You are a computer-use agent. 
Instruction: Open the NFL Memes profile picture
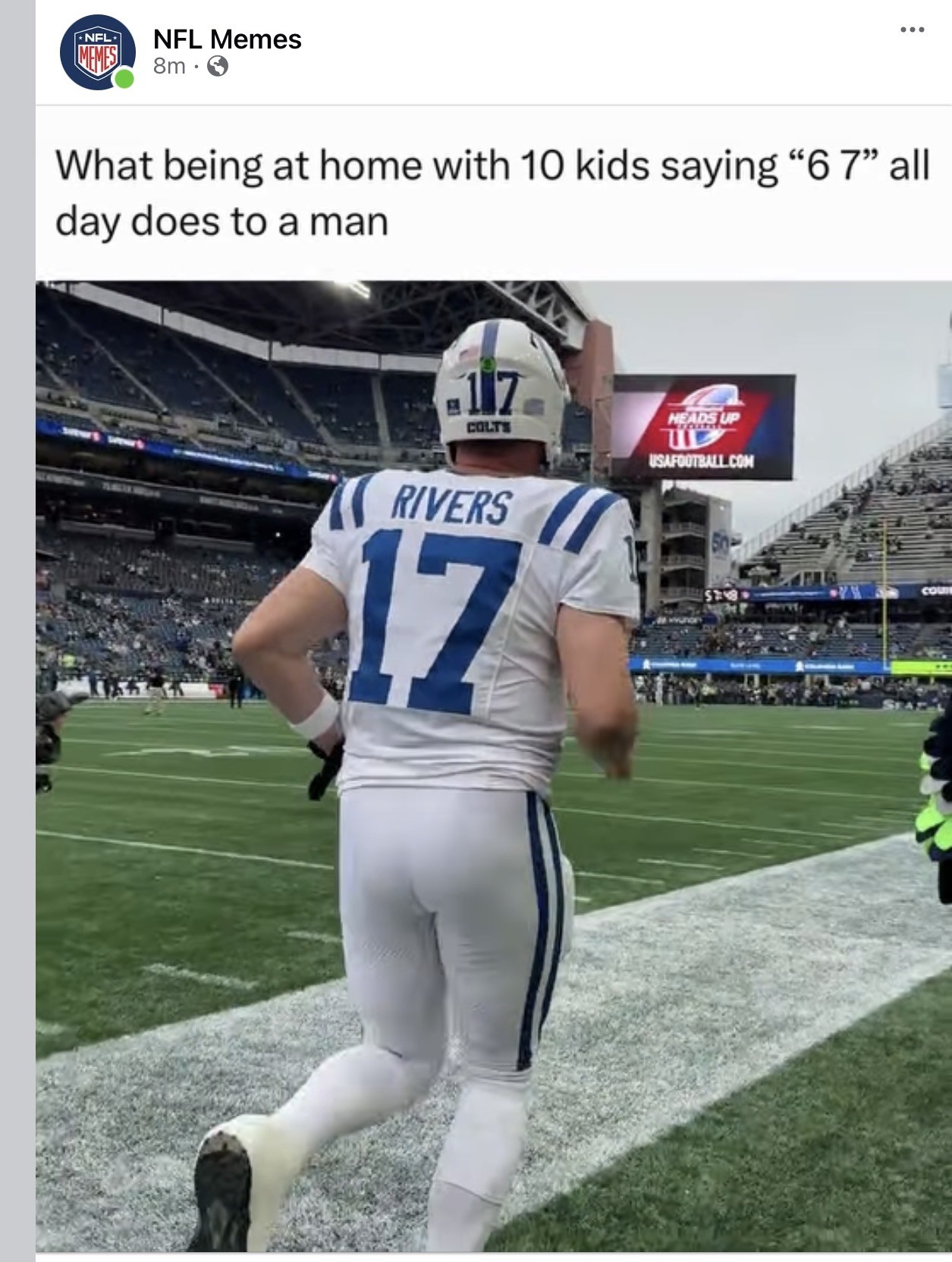98,52
